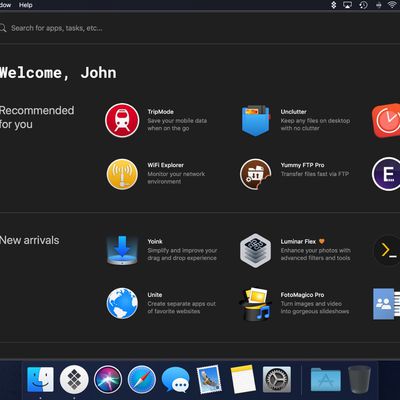Click 'Transfer files fast via FTP' text
Screen dimensions: 400x400
point(315,174)
